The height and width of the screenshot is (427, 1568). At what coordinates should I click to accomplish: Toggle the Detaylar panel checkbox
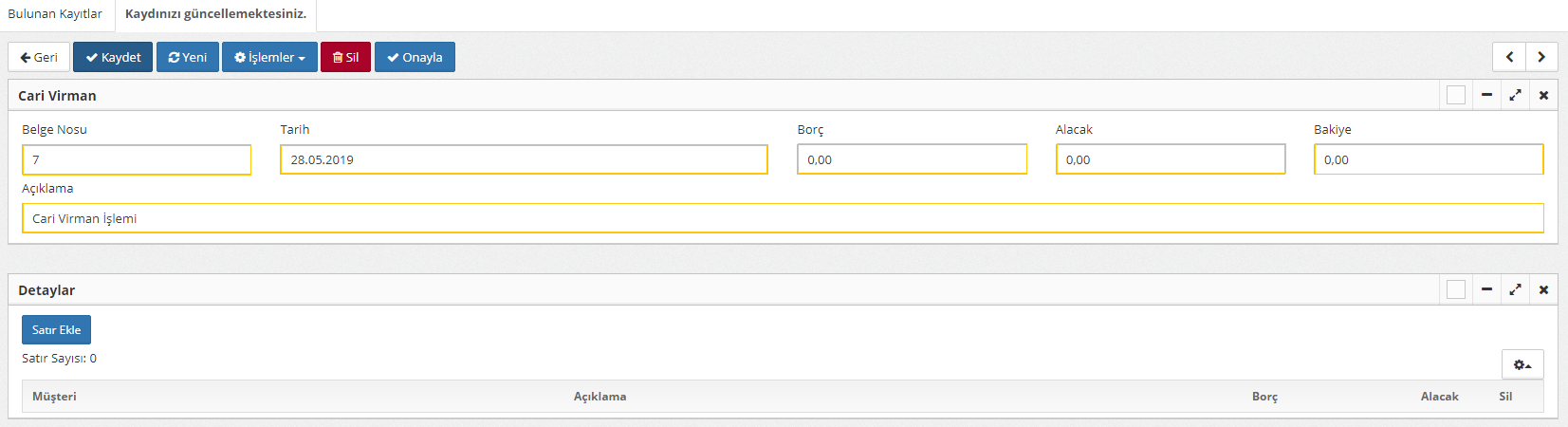point(1456,289)
